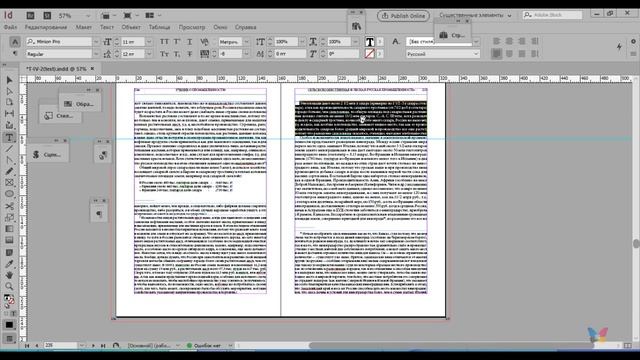Go to the last page button
The image size is (640, 360).
coord(103,346)
